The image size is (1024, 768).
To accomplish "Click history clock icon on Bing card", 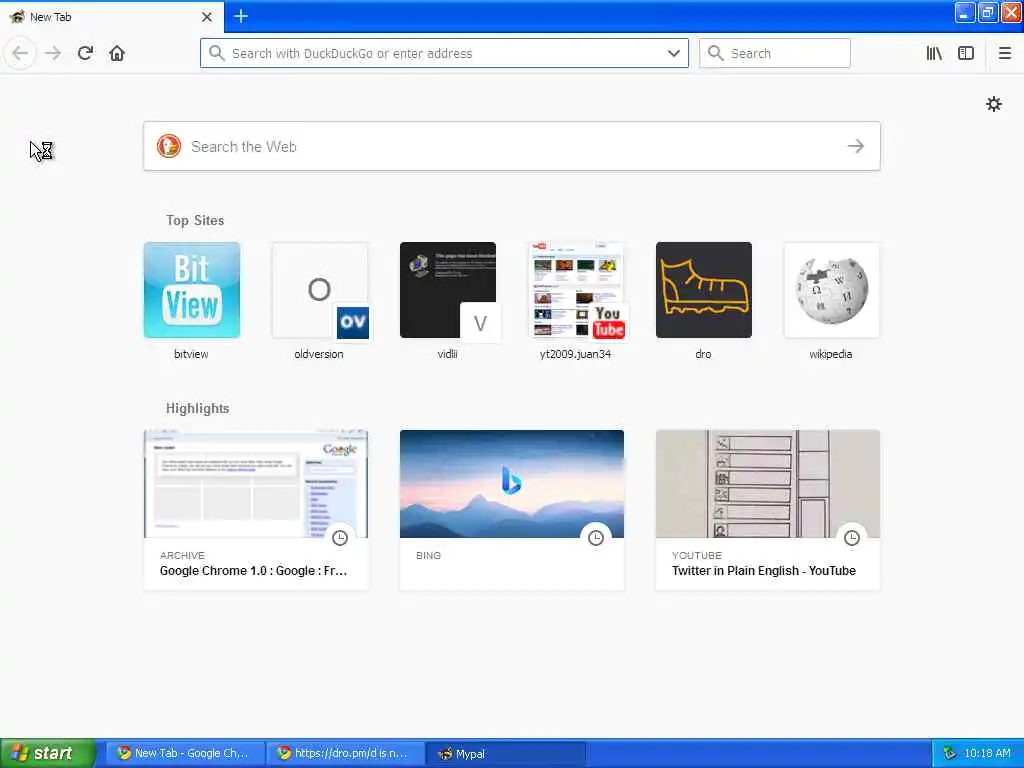I will 596,537.
